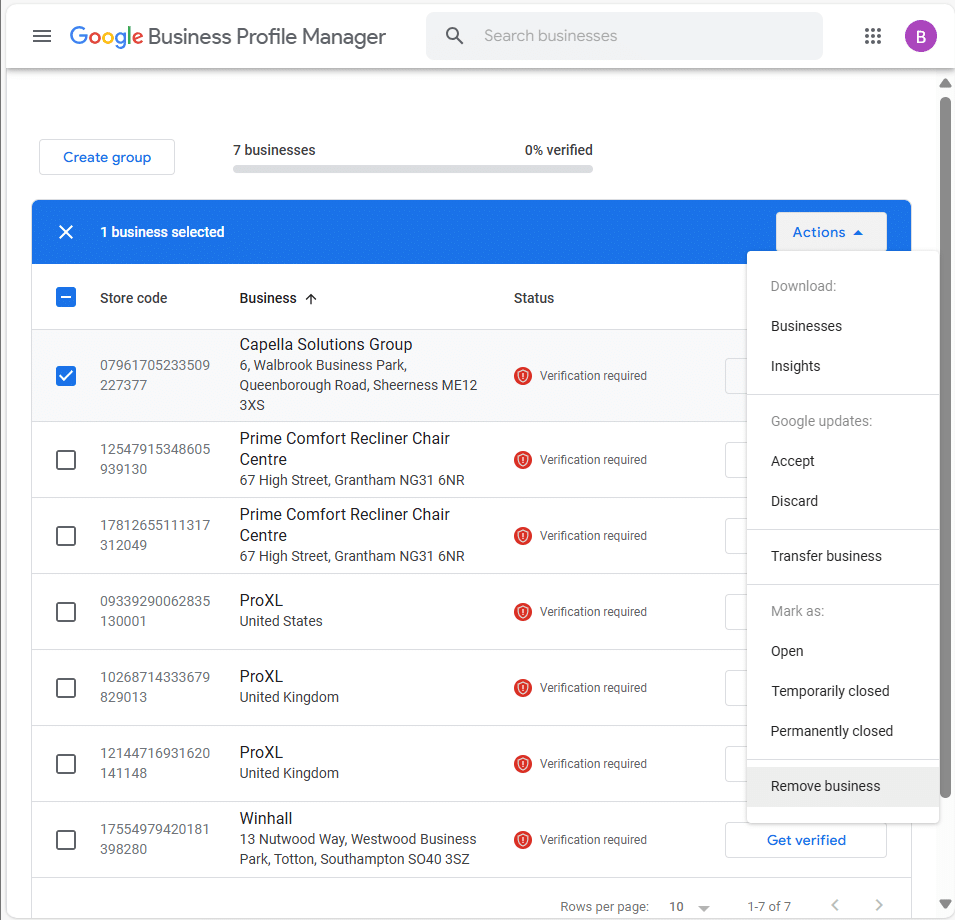
Task: Clear selection with the X icon
Action: coord(66,232)
